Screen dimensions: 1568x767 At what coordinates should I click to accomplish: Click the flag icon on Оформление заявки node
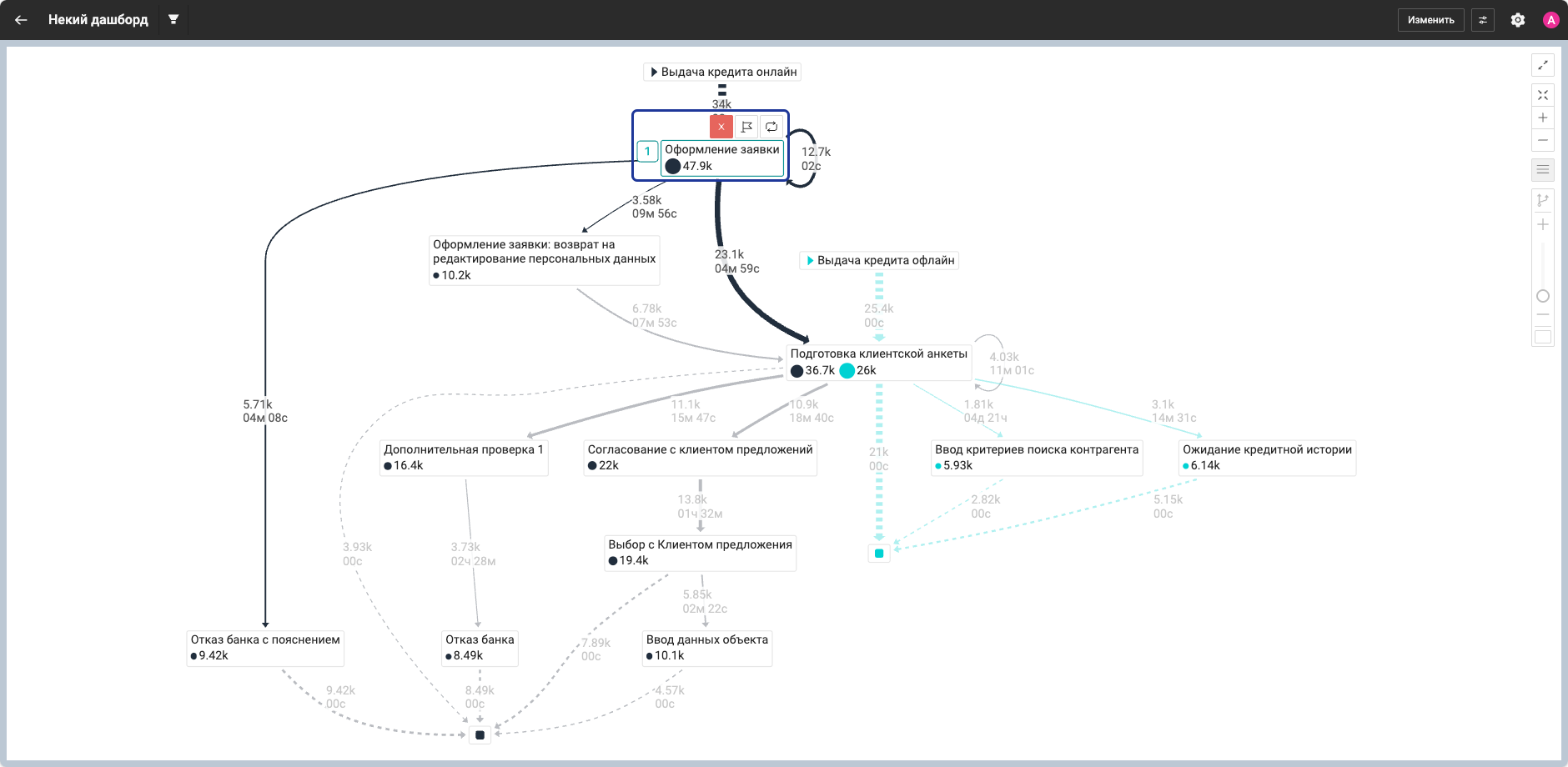coord(746,127)
